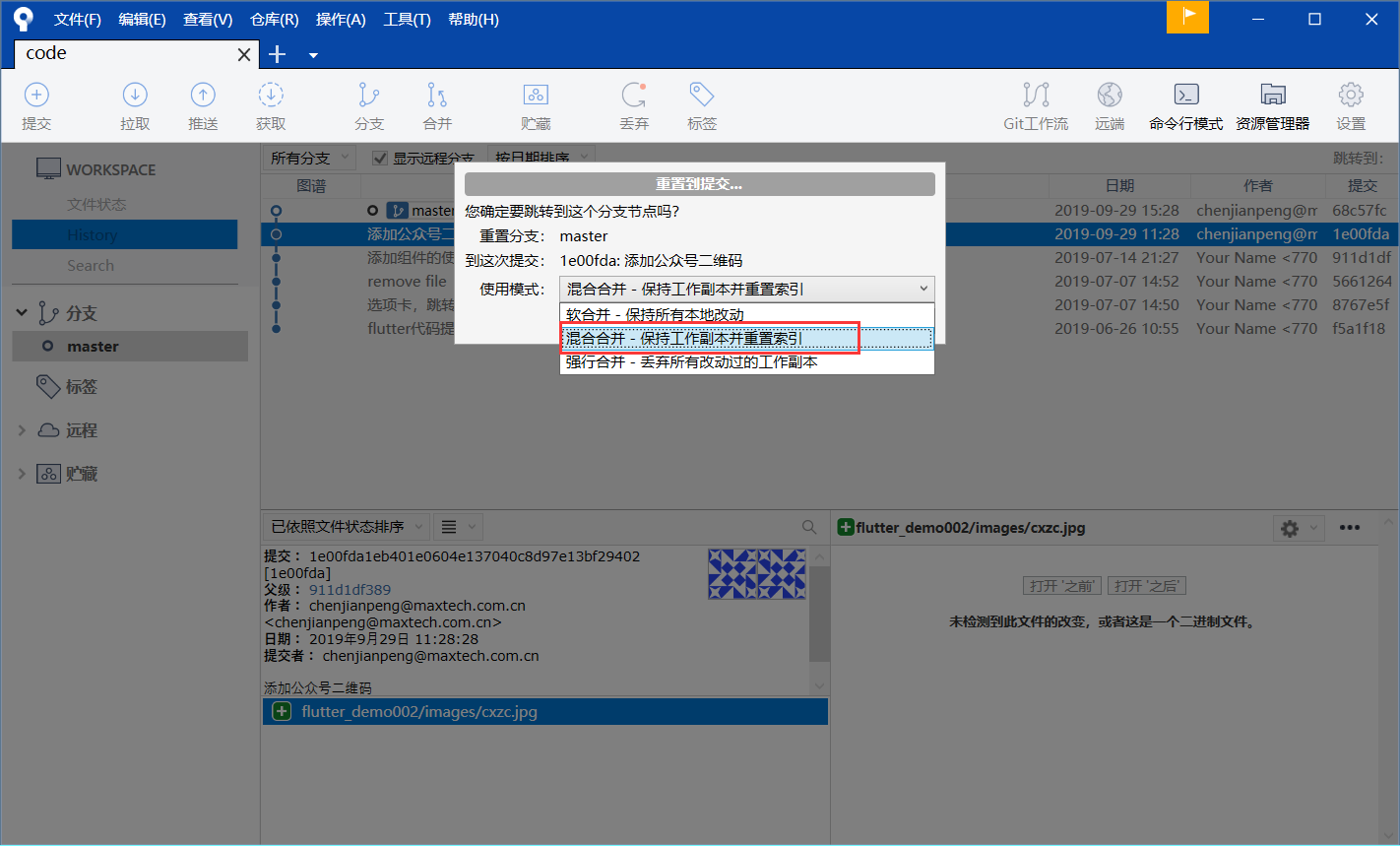This screenshot has width=1400, height=846.
Task: Click the magnifier search icon above commit details
Action: tap(808, 527)
